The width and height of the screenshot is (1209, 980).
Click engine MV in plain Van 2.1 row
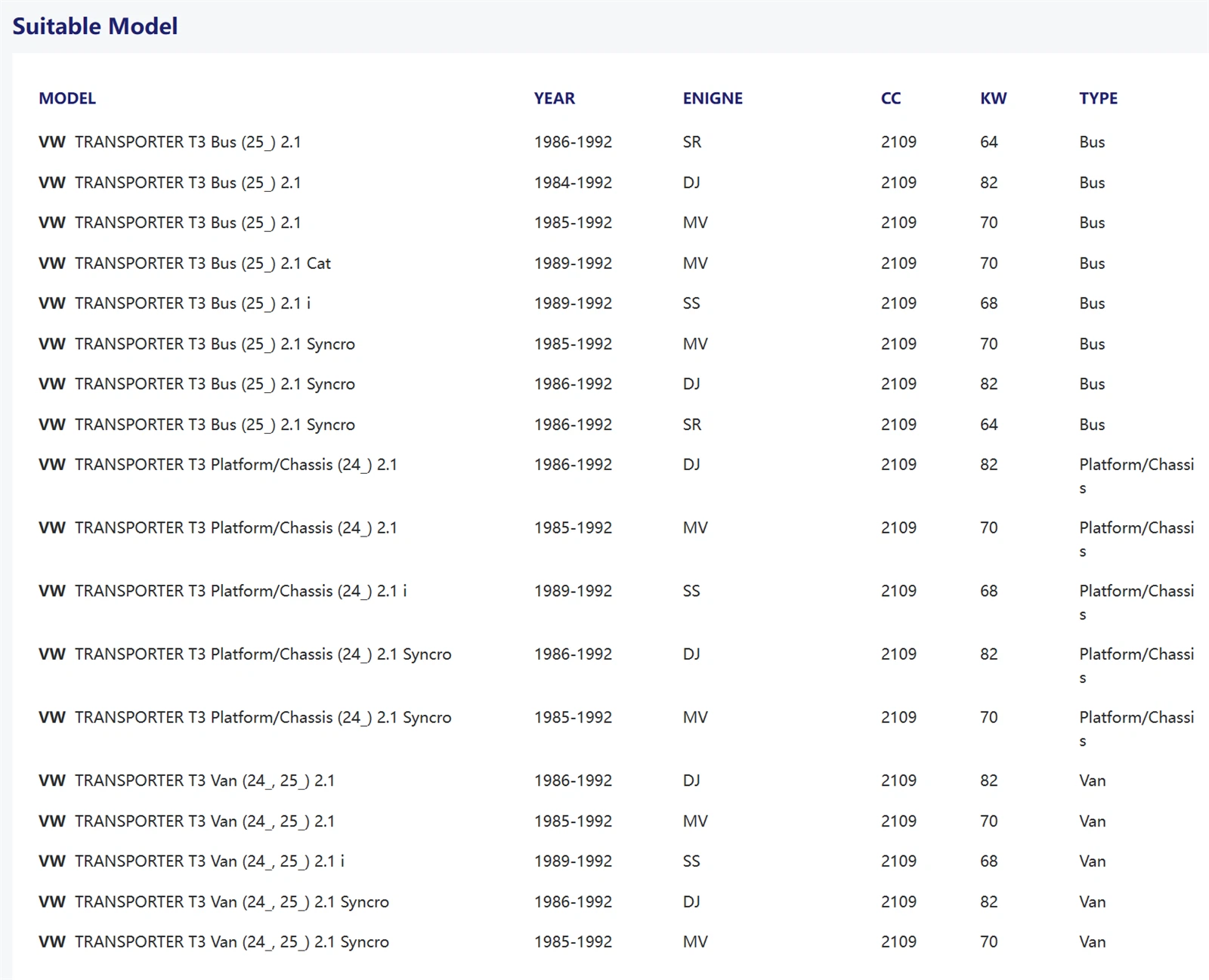[x=695, y=821]
